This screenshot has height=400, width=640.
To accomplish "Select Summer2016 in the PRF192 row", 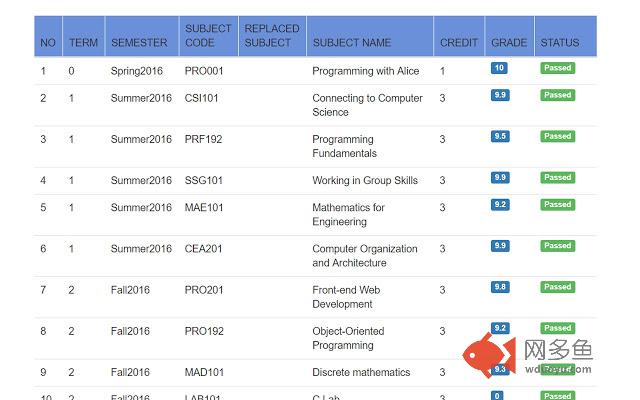I will tap(141, 139).
